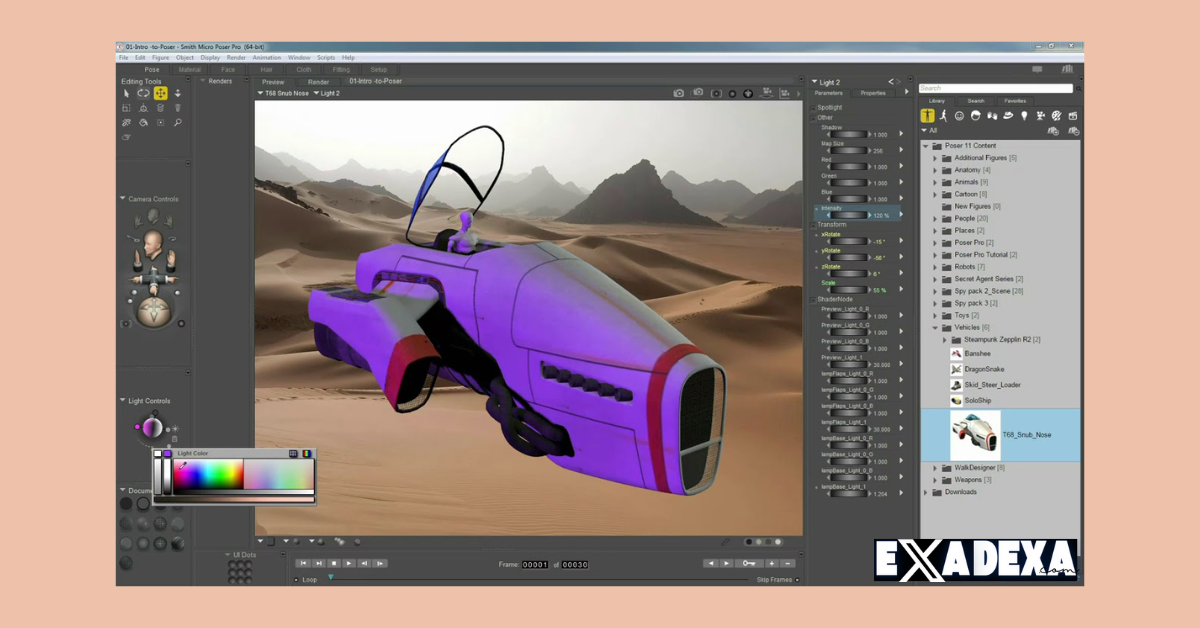Select the T68_Snub_Nose thumbnail

(973, 435)
